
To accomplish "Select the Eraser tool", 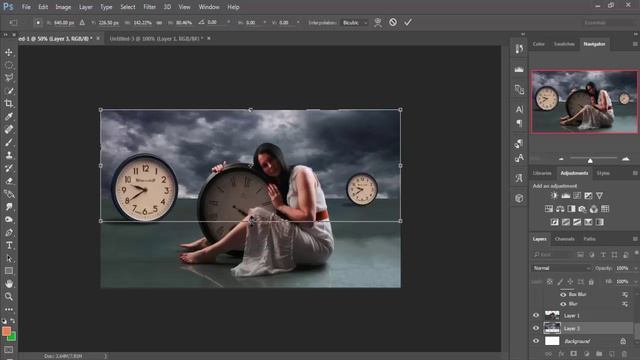I will tap(9, 181).
